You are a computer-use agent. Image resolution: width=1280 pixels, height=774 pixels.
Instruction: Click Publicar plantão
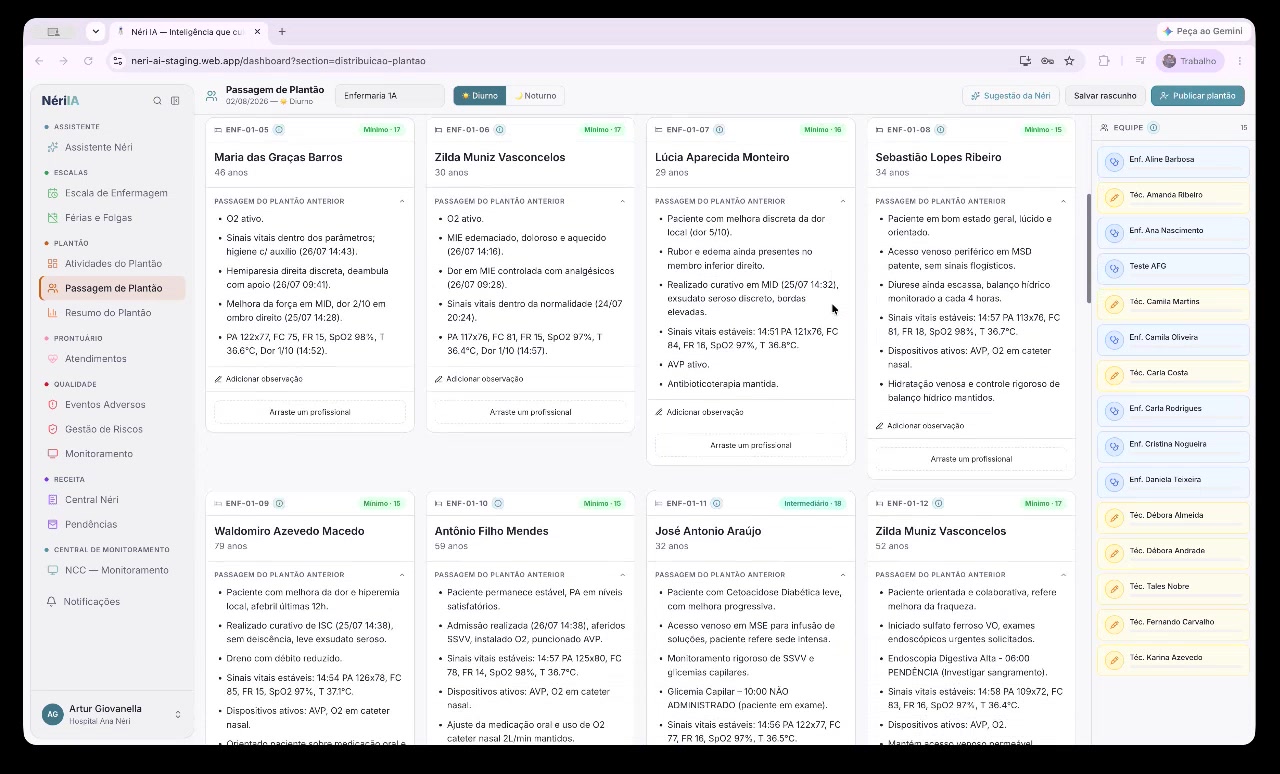[1197, 96]
